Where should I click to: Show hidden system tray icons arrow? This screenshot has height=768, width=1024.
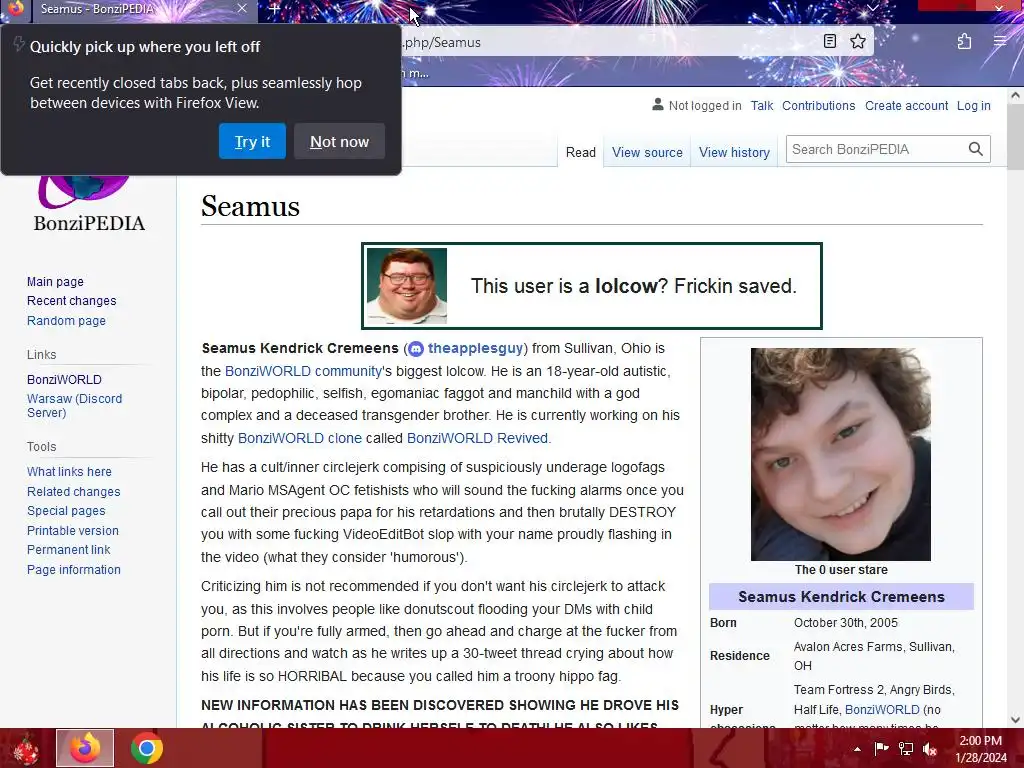[x=857, y=749]
